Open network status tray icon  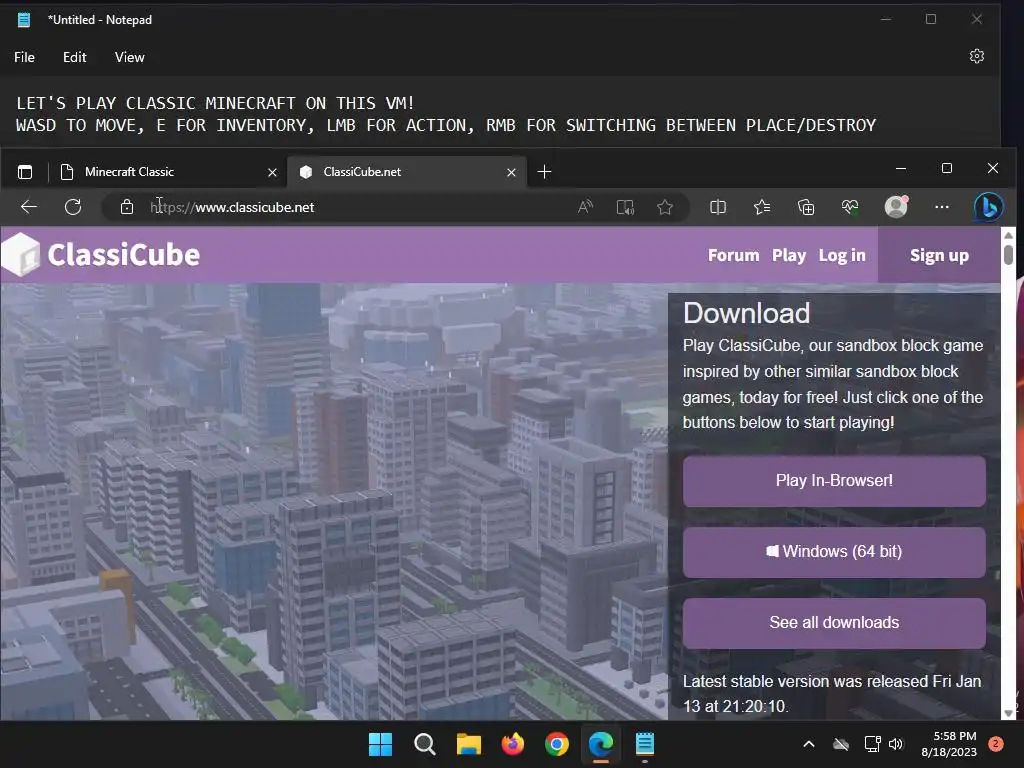click(872, 744)
